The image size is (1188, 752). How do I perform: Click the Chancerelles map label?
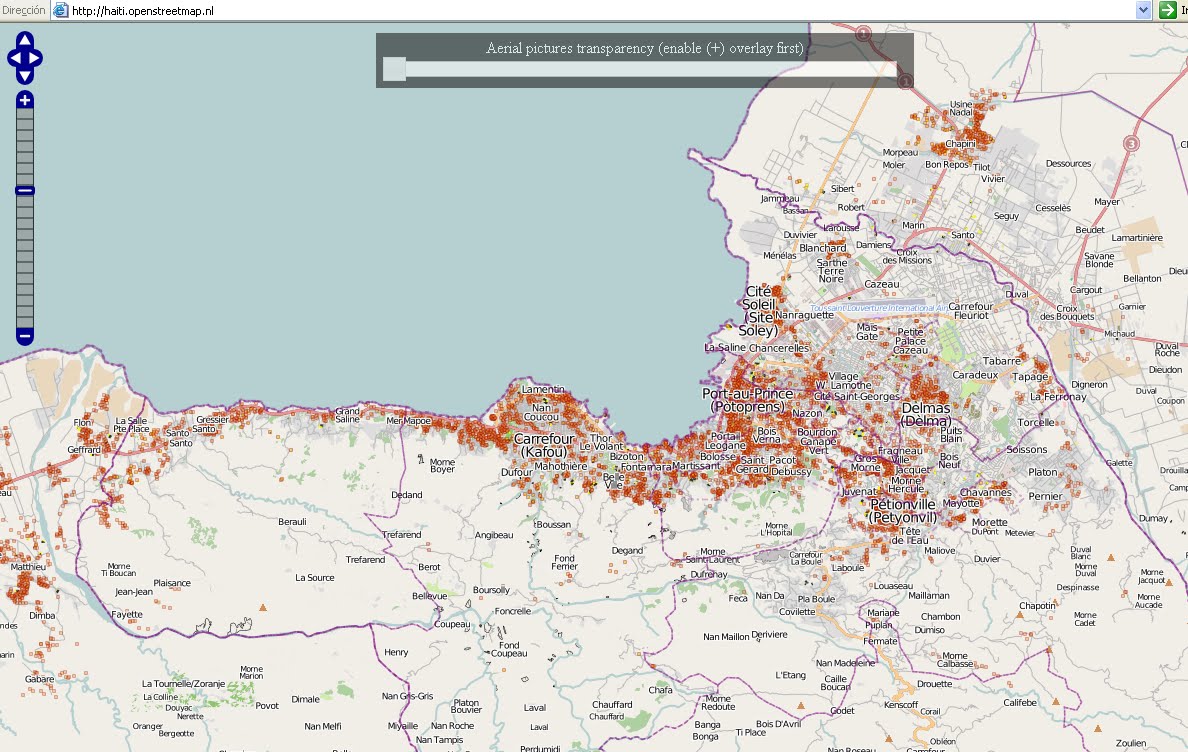pyautogui.click(x=779, y=348)
